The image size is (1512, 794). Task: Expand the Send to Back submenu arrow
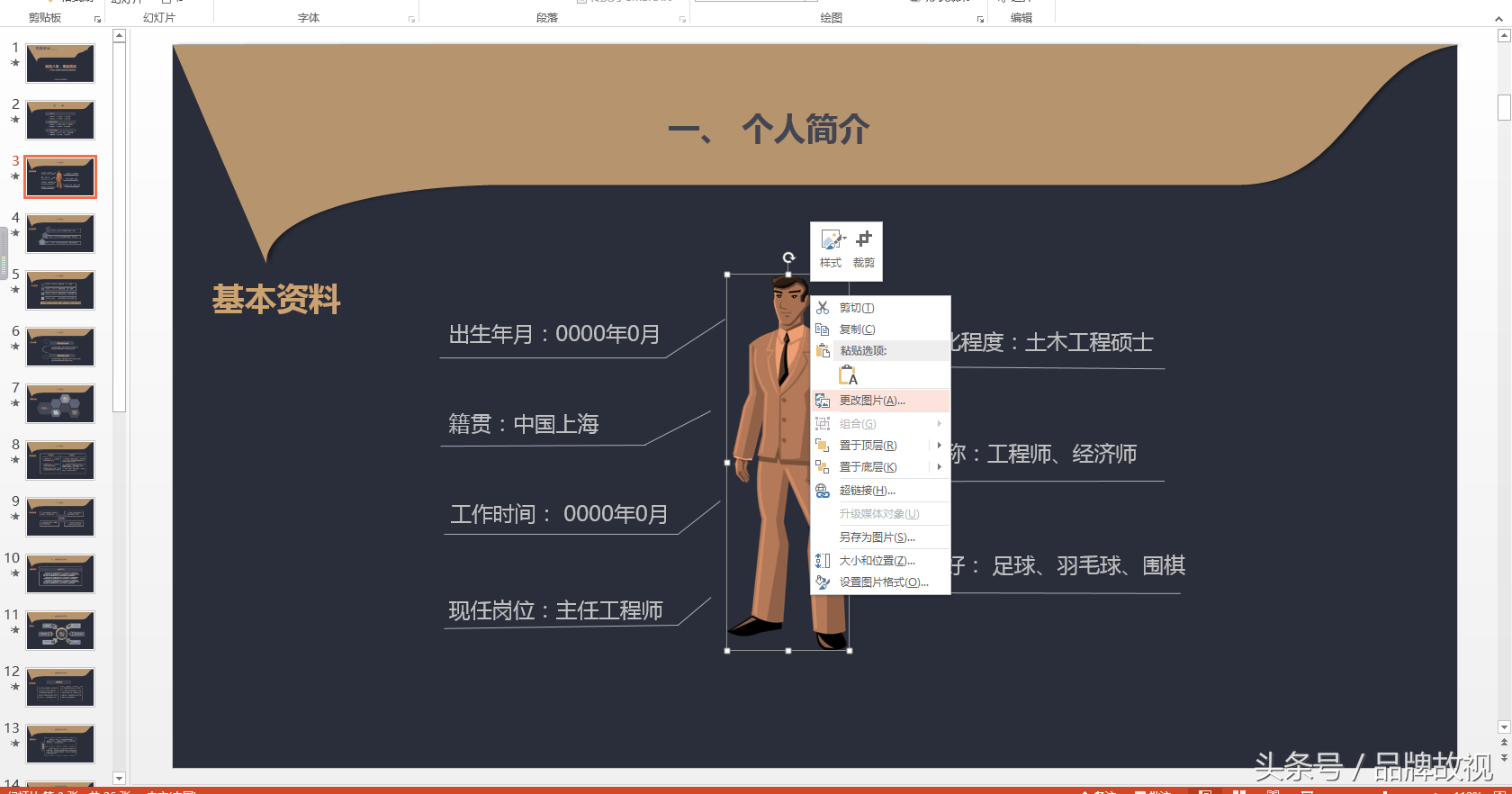[939, 467]
